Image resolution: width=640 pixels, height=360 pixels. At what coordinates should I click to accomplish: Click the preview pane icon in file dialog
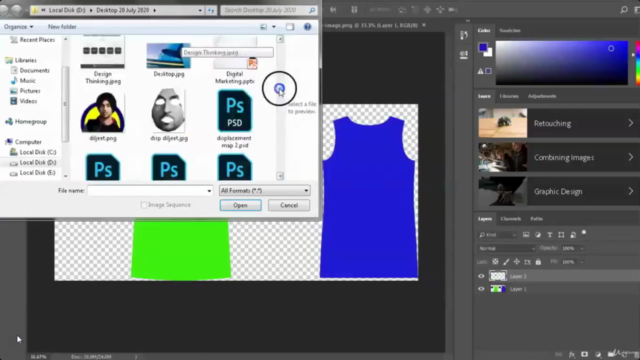point(290,27)
